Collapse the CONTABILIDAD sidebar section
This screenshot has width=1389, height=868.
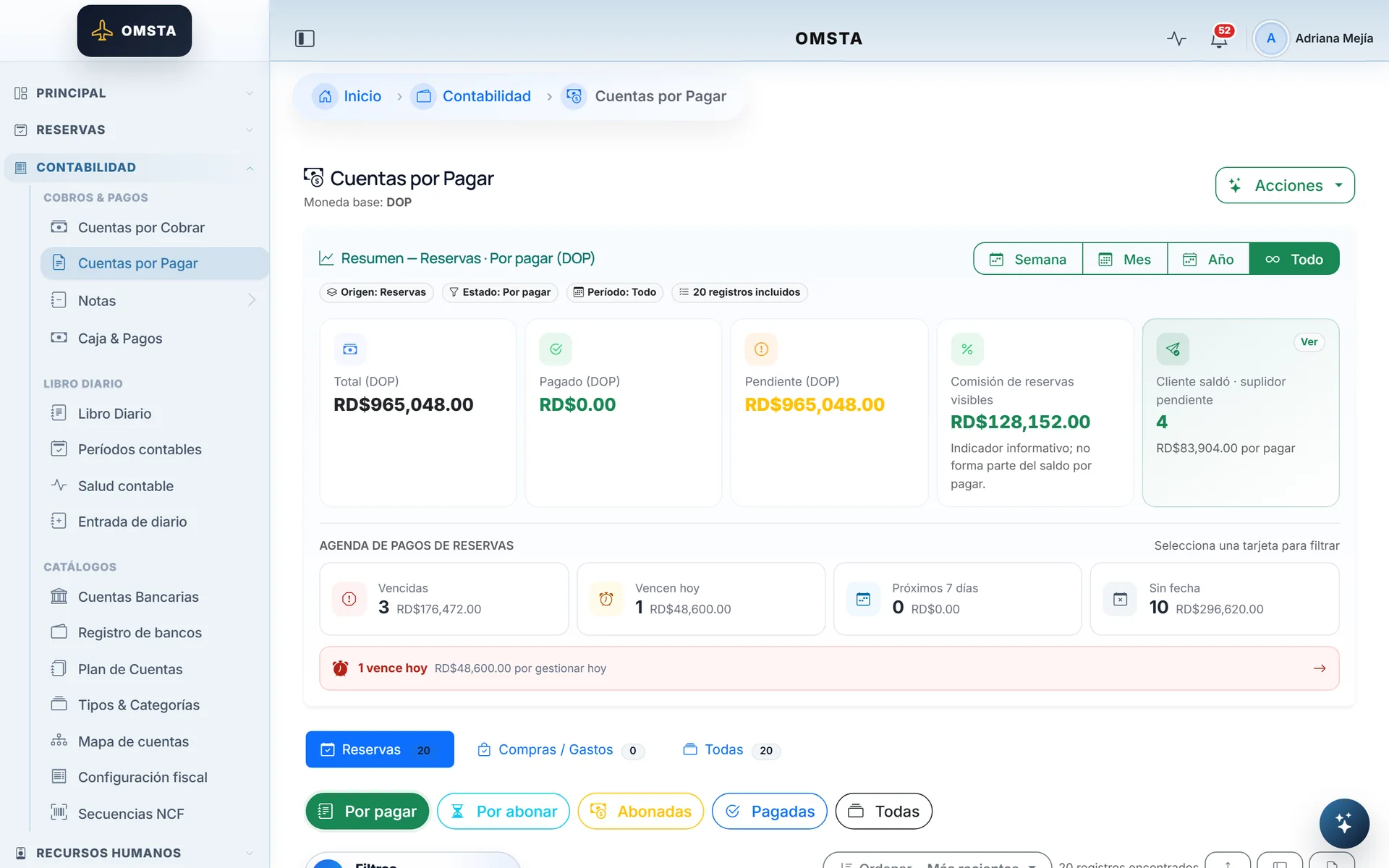(135, 168)
